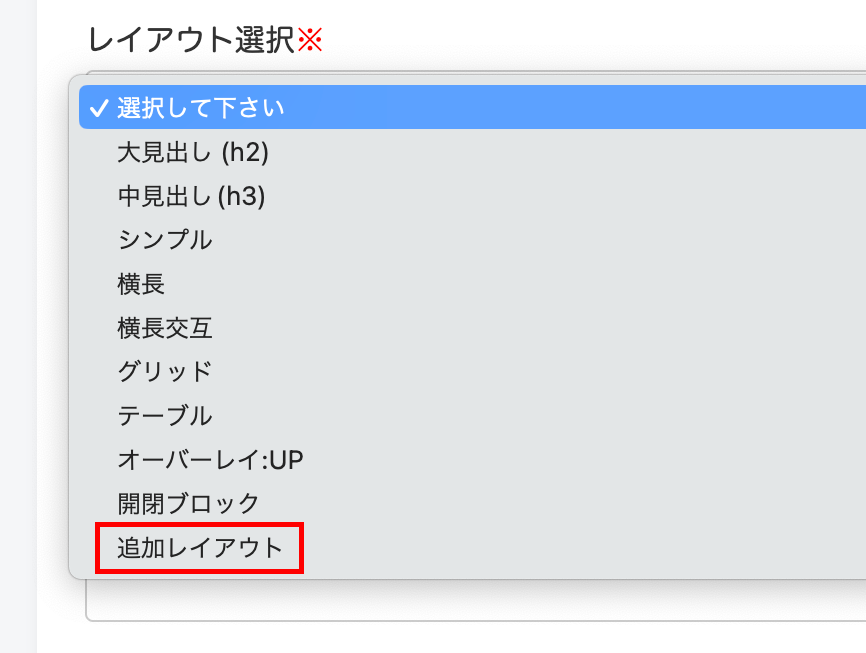
Task: Choose テーブル from the list
Action: point(165,415)
